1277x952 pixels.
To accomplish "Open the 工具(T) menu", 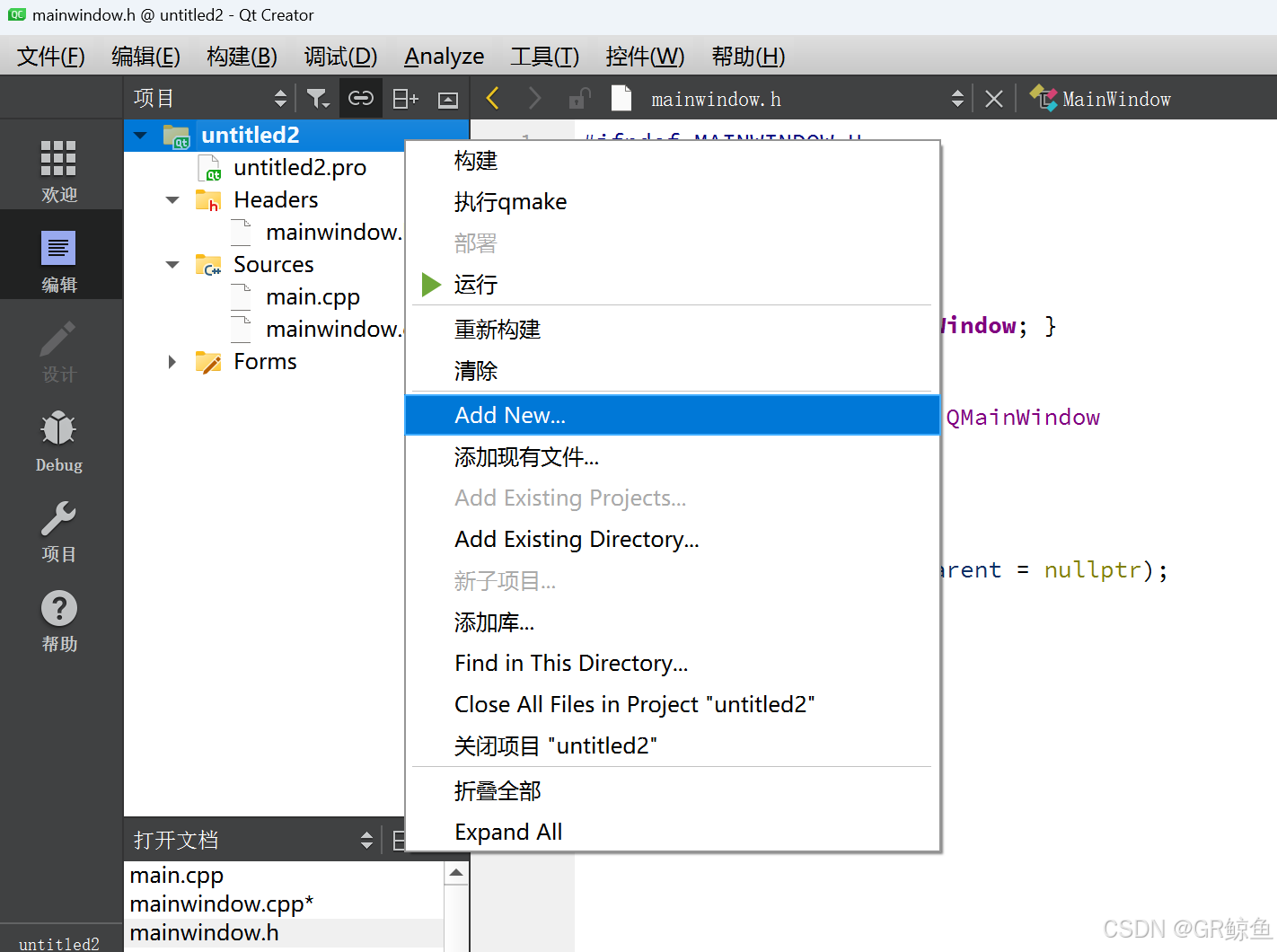I will point(545,57).
